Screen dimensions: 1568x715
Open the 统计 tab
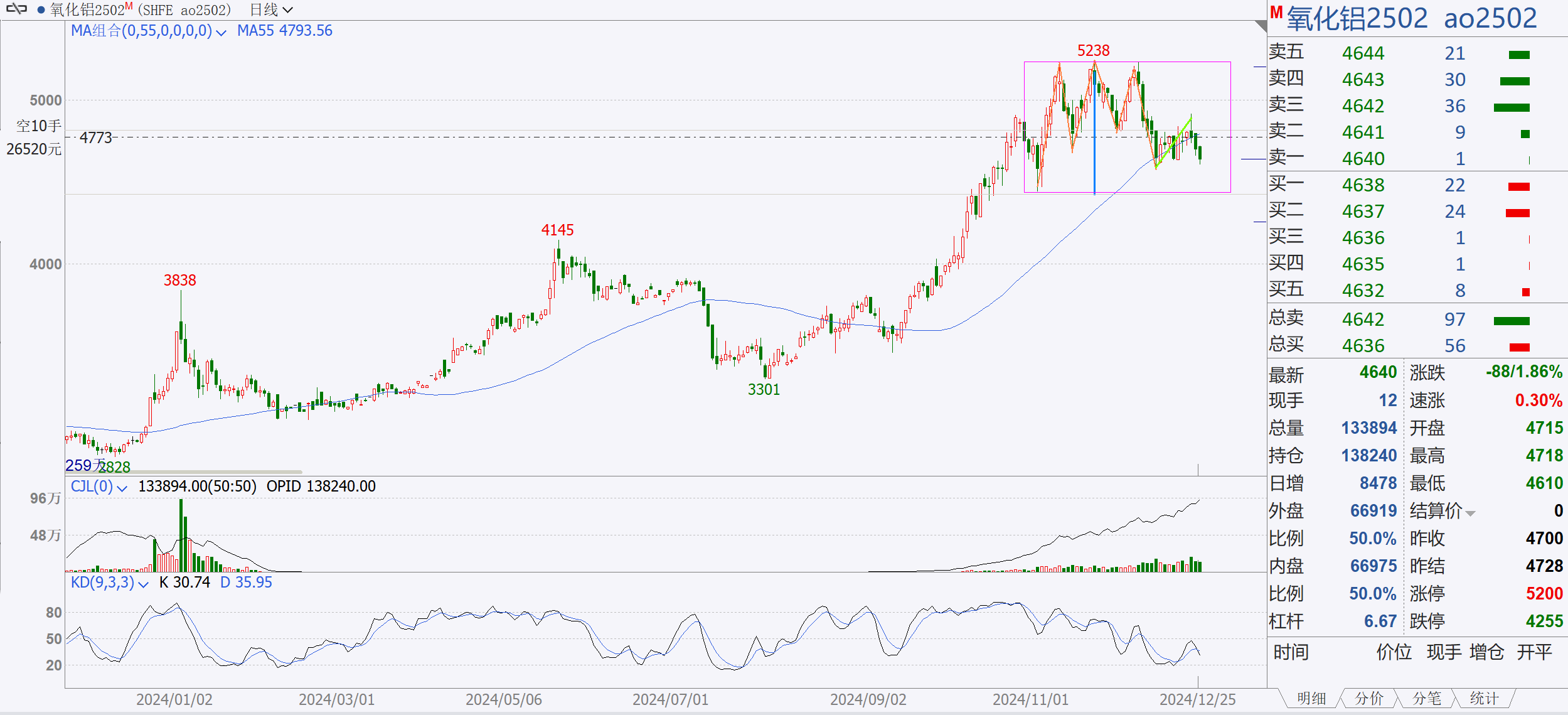coord(1484,698)
